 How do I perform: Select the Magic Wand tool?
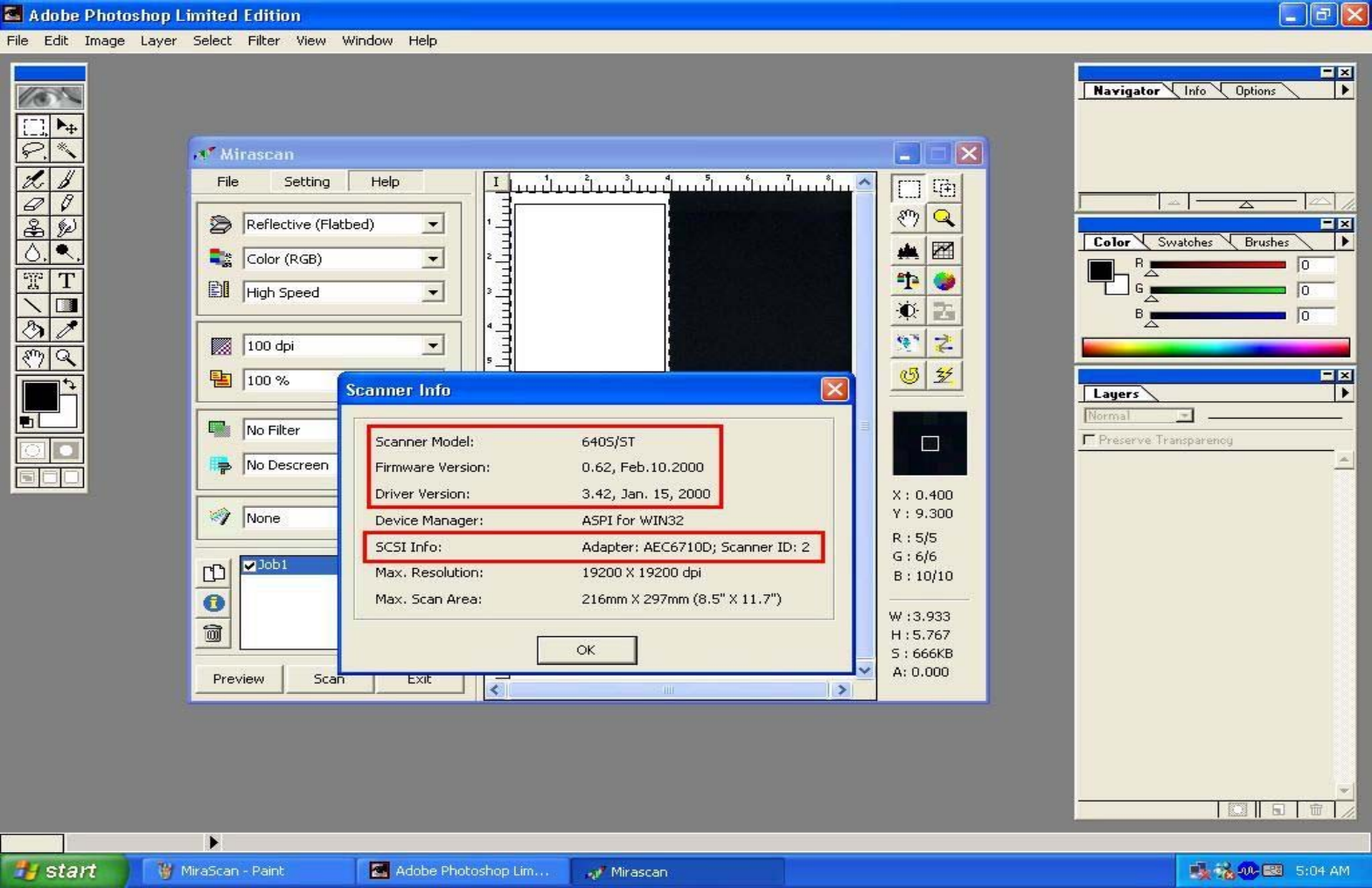pos(66,151)
